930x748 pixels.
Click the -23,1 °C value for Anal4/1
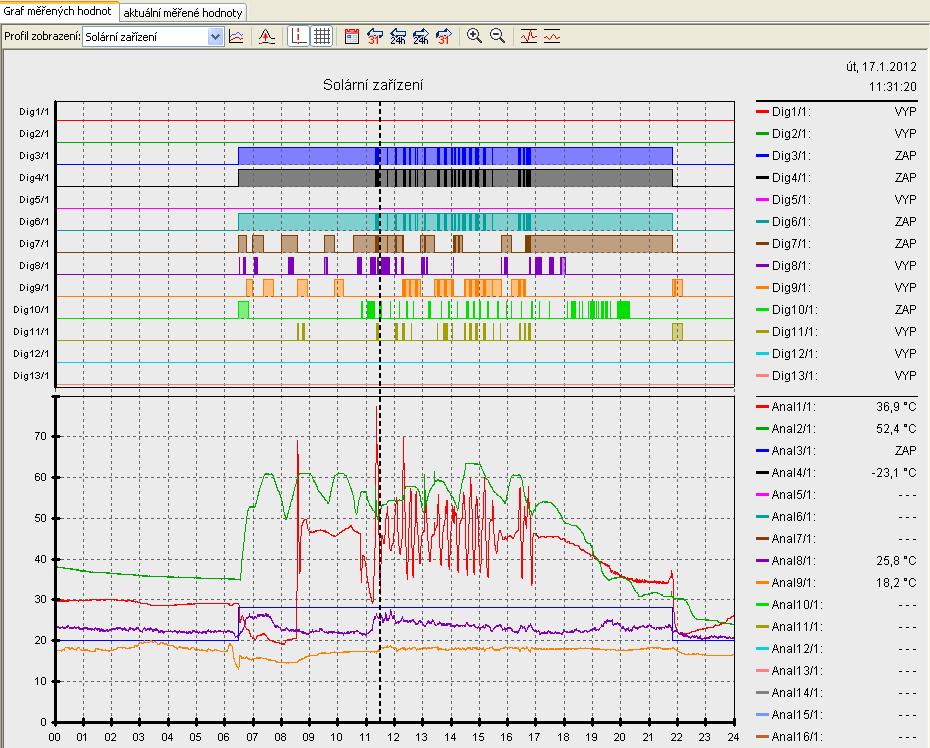pyautogui.click(x=894, y=472)
